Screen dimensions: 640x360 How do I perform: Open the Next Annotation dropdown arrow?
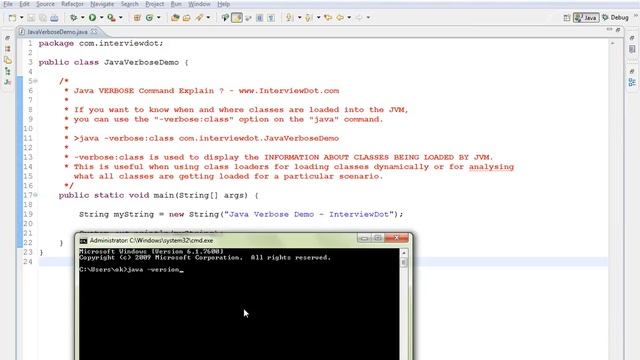click(x=299, y=18)
